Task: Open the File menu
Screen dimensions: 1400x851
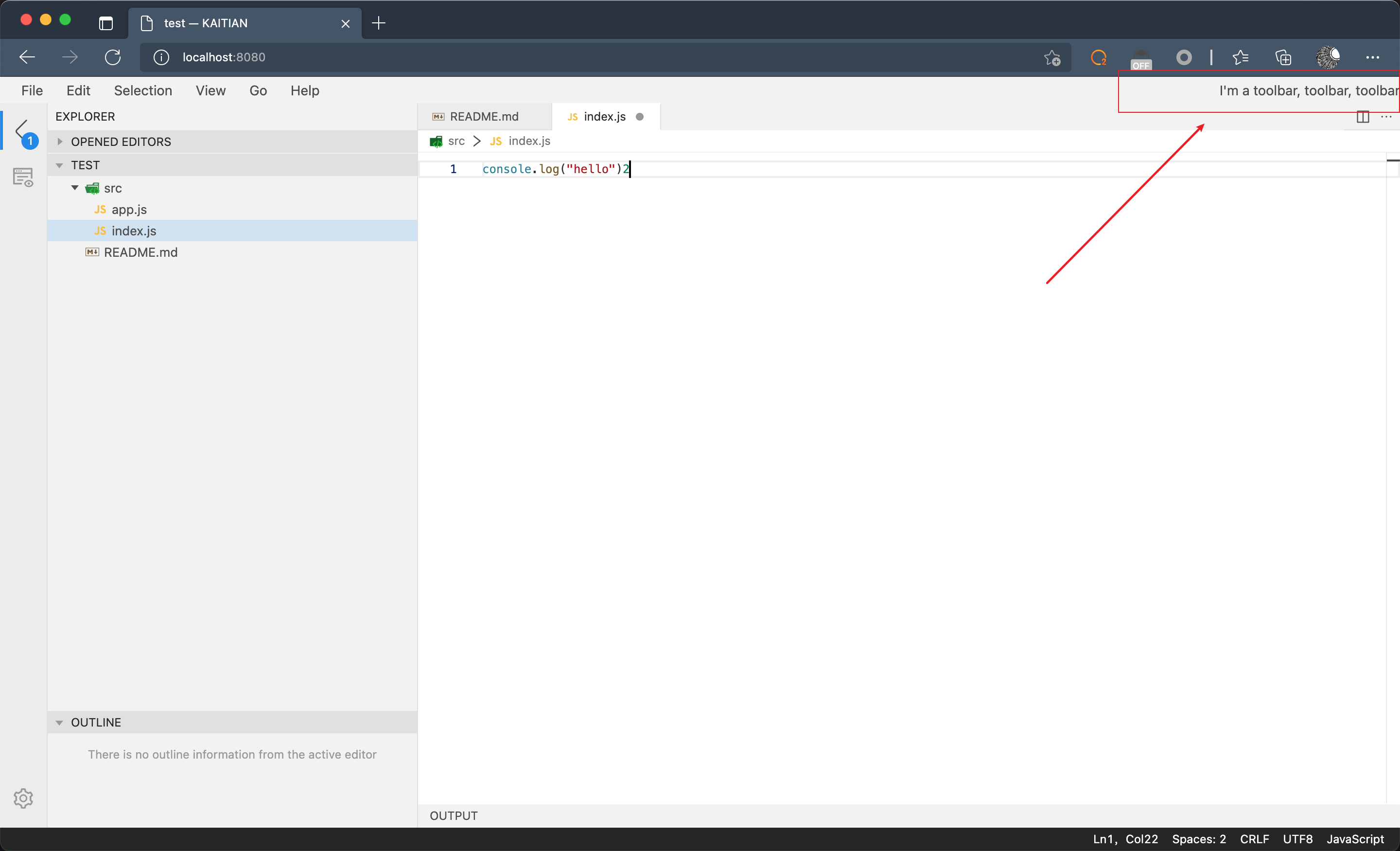Action: (x=32, y=90)
